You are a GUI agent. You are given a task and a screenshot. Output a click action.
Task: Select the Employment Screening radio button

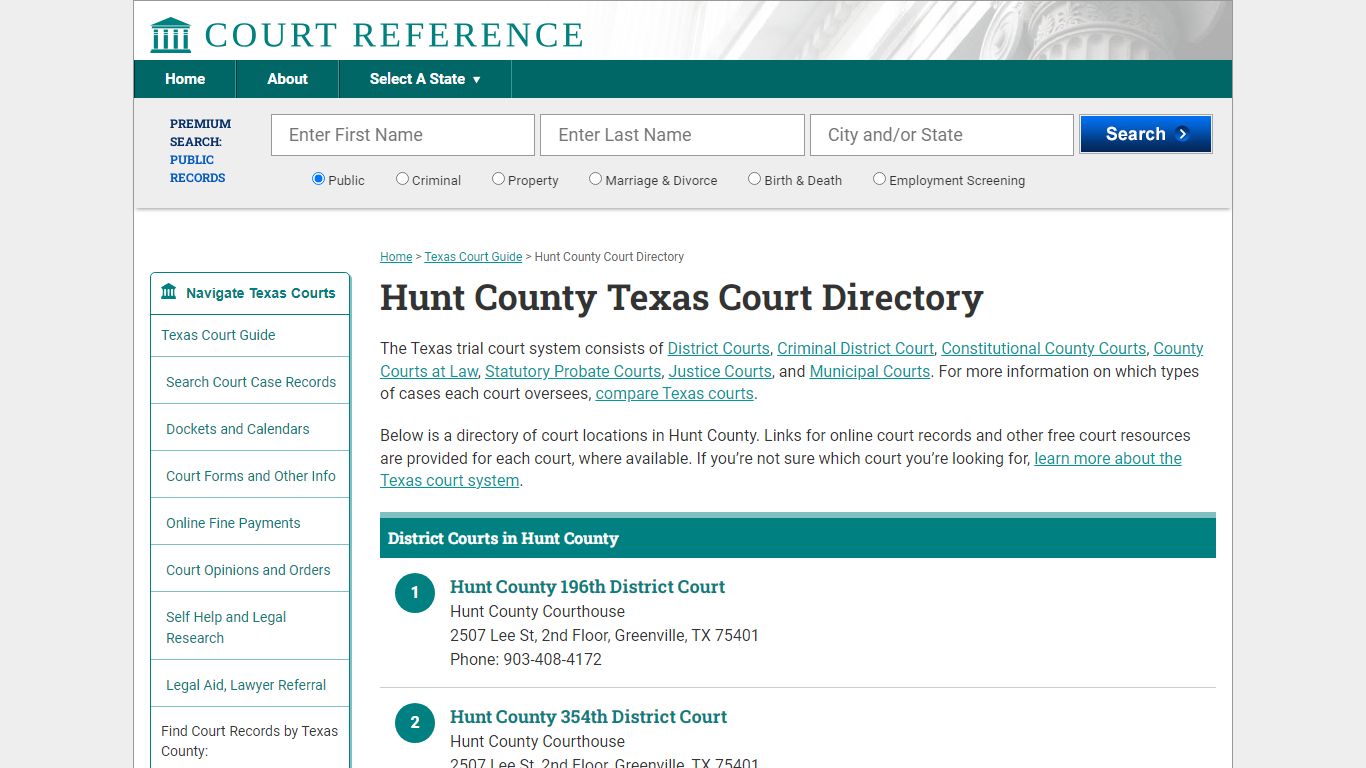click(x=879, y=179)
